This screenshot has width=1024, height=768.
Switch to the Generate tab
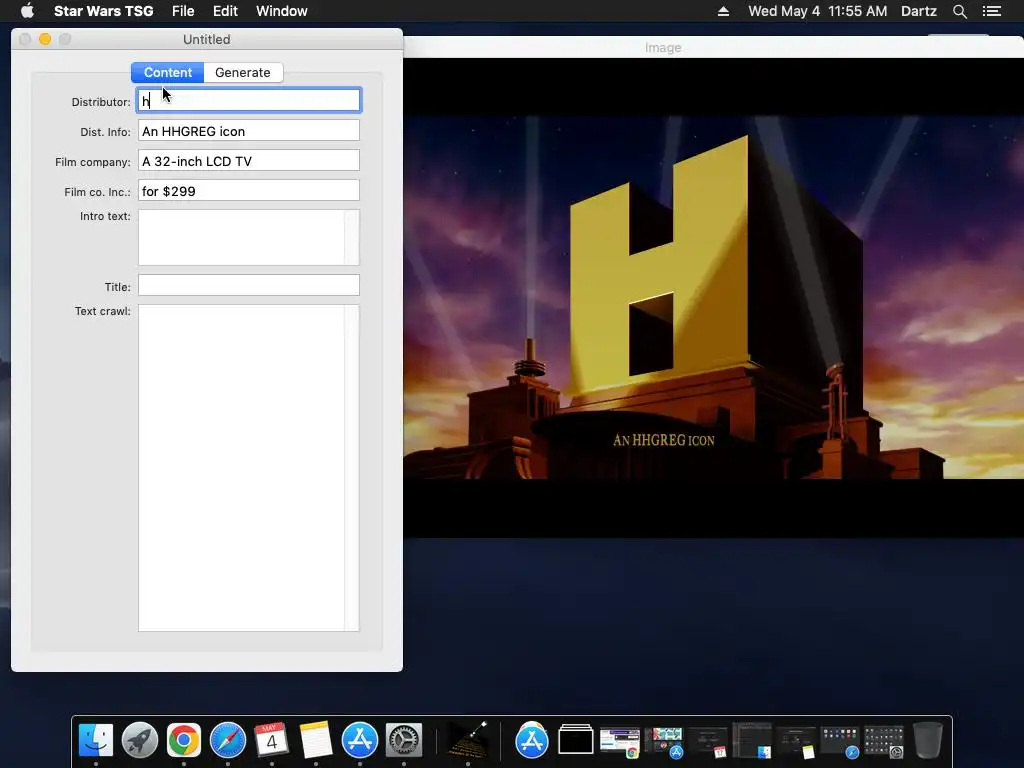[243, 72]
